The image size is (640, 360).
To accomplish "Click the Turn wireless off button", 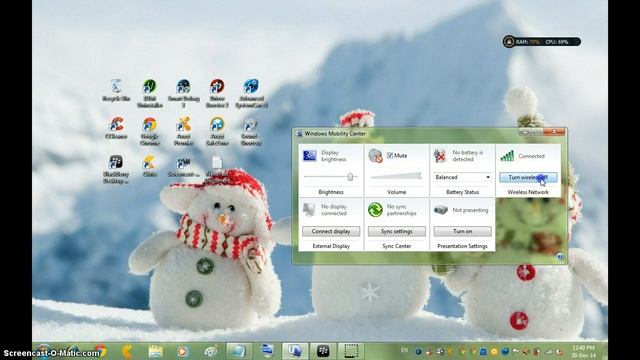I will click(x=528, y=177).
